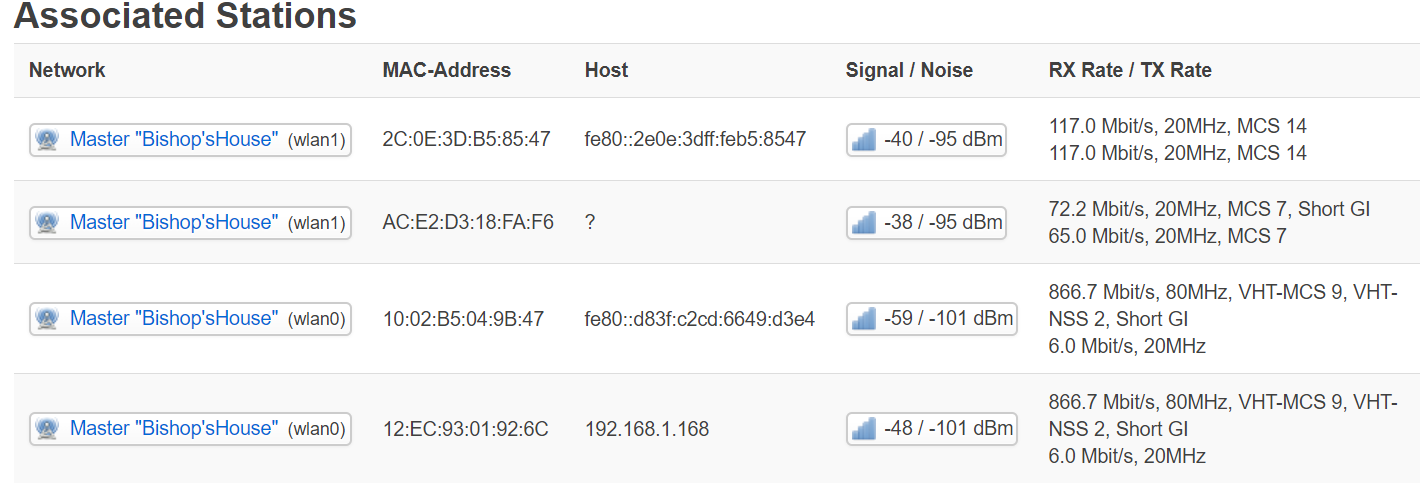This screenshot has height=485, width=1420.
Task: Open Master "Bishop'sHouse" link for 192.168.1.168 host
Action: pos(173,428)
